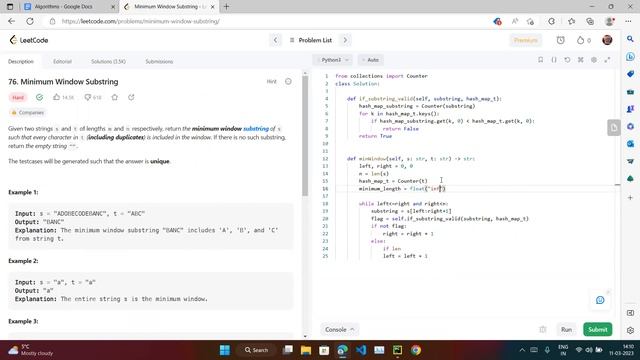Go to previous problem arrow
The width and height of the screenshot is (640, 360).
pos(276,40)
